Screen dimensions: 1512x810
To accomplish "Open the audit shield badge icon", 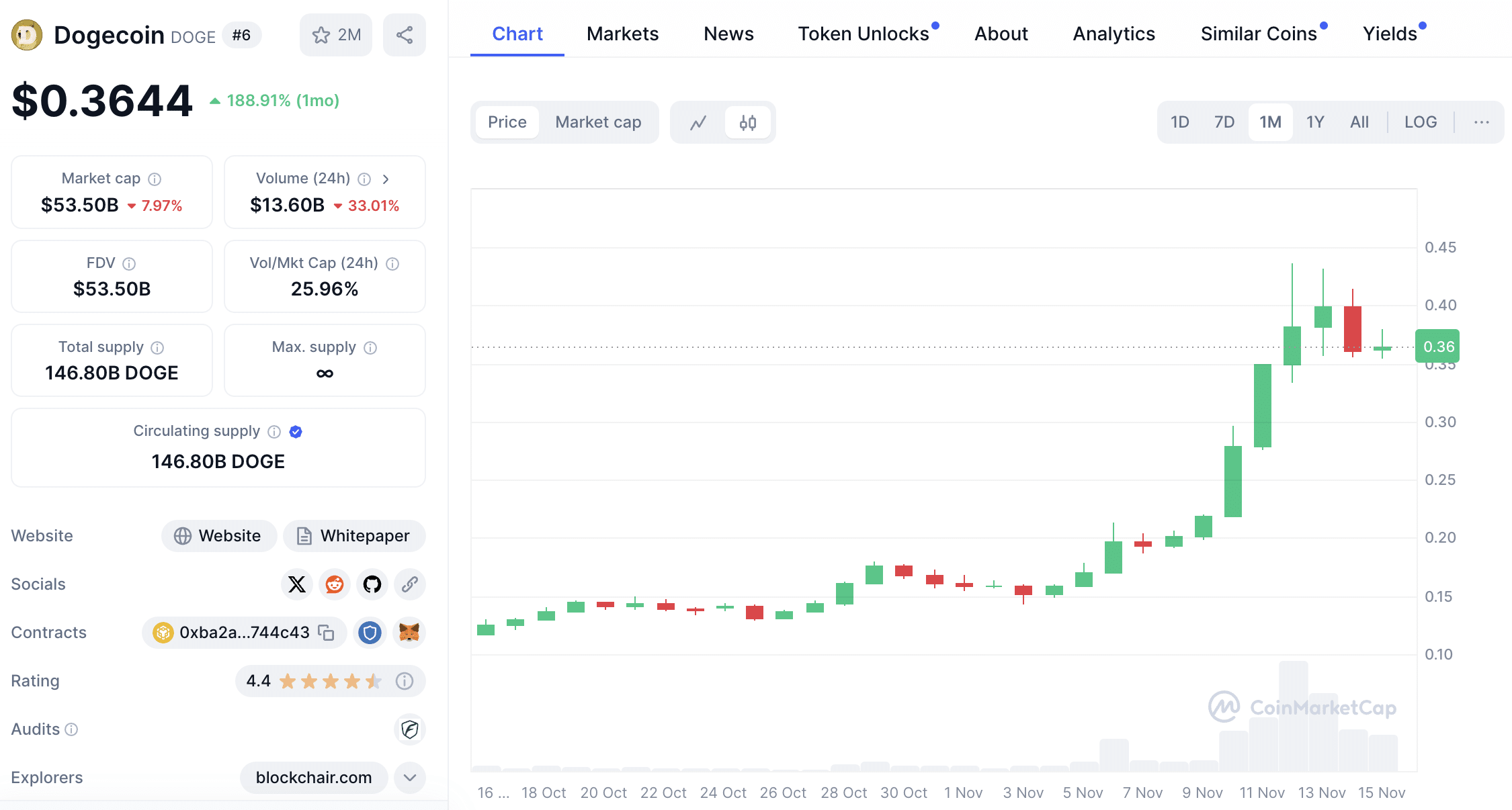I will (x=410, y=729).
